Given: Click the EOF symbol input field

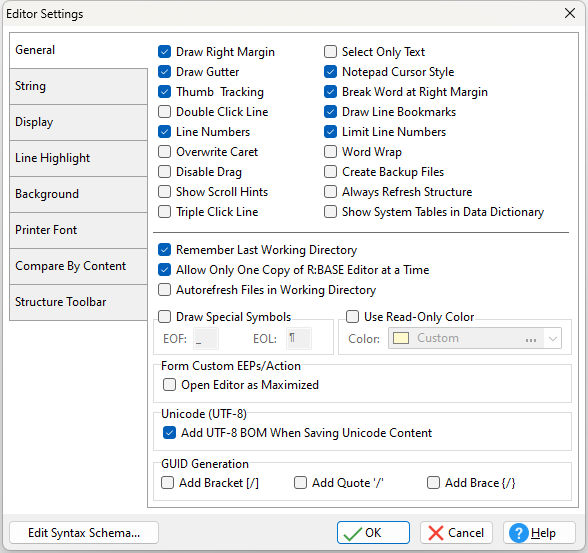Looking at the screenshot, I should pyautogui.click(x=206, y=339).
